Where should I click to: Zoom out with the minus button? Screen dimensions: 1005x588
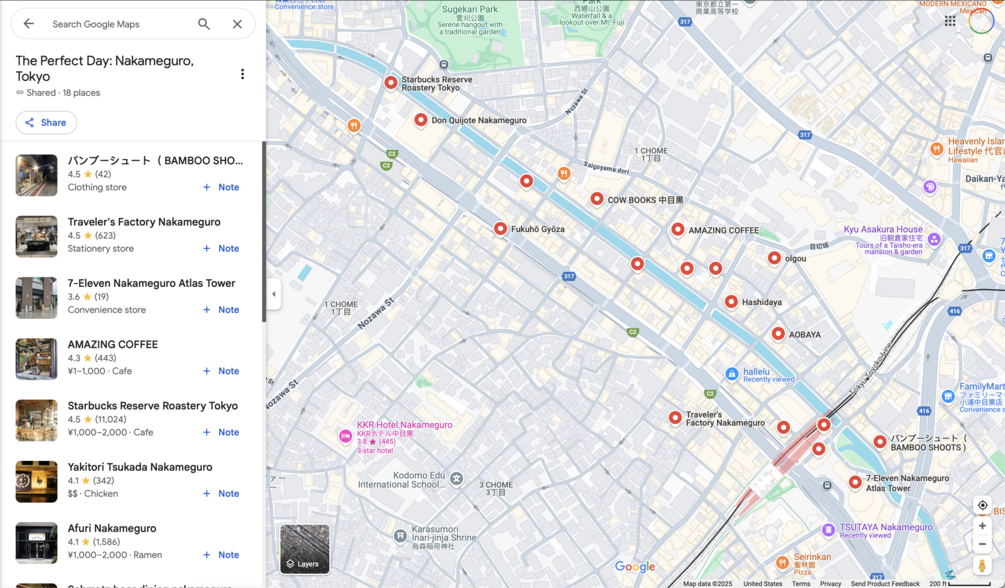point(982,544)
